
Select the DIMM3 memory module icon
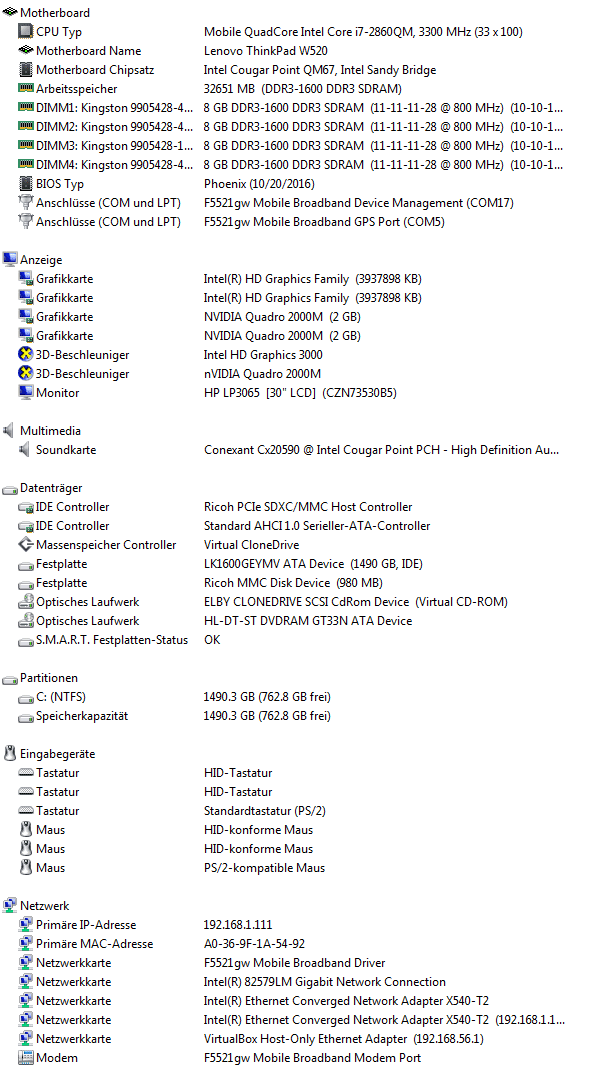25,145
